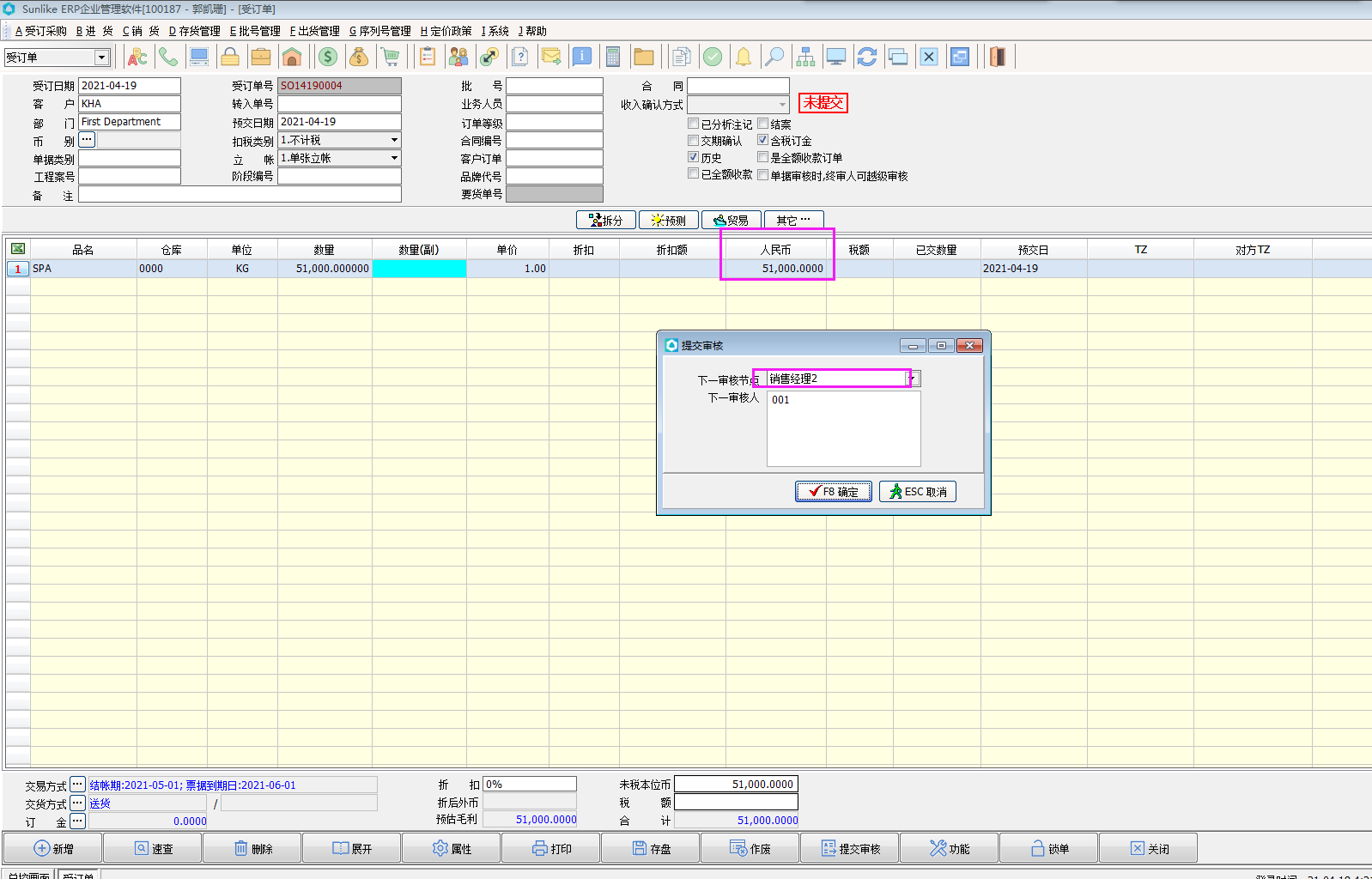This screenshot has width=1372, height=879.
Task: Click the 备注 remarks input field
Action: (x=240, y=195)
